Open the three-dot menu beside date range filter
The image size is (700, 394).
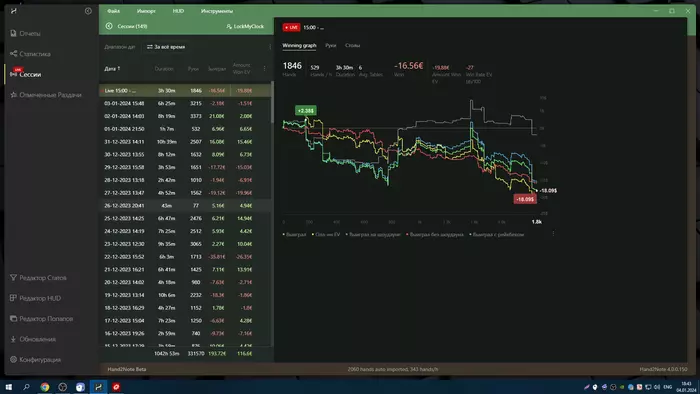coord(270,47)
